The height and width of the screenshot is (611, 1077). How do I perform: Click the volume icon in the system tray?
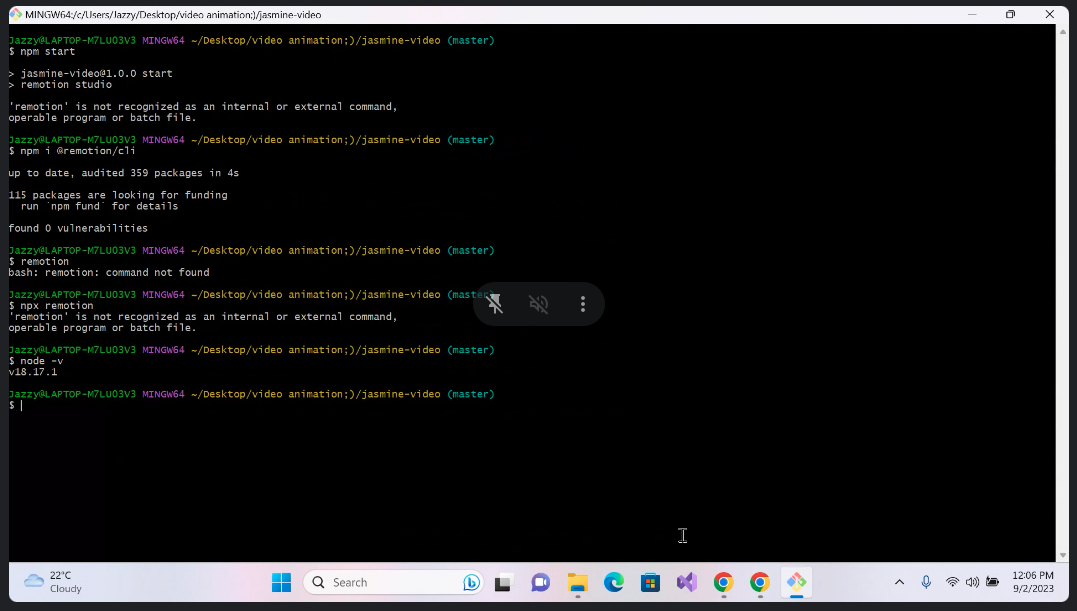coord(972,582)
